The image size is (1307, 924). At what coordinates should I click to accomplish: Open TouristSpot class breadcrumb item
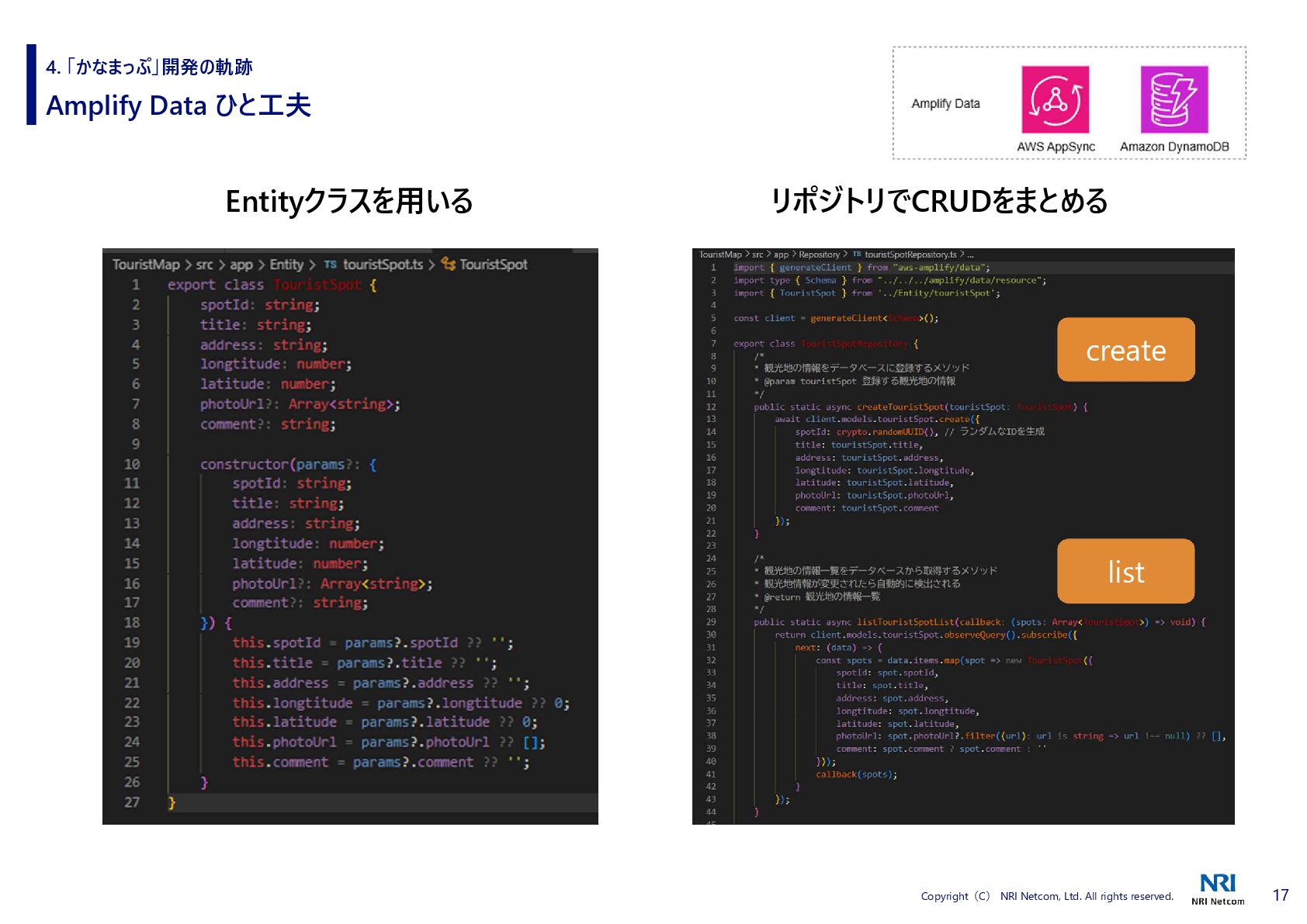point(494,265)
